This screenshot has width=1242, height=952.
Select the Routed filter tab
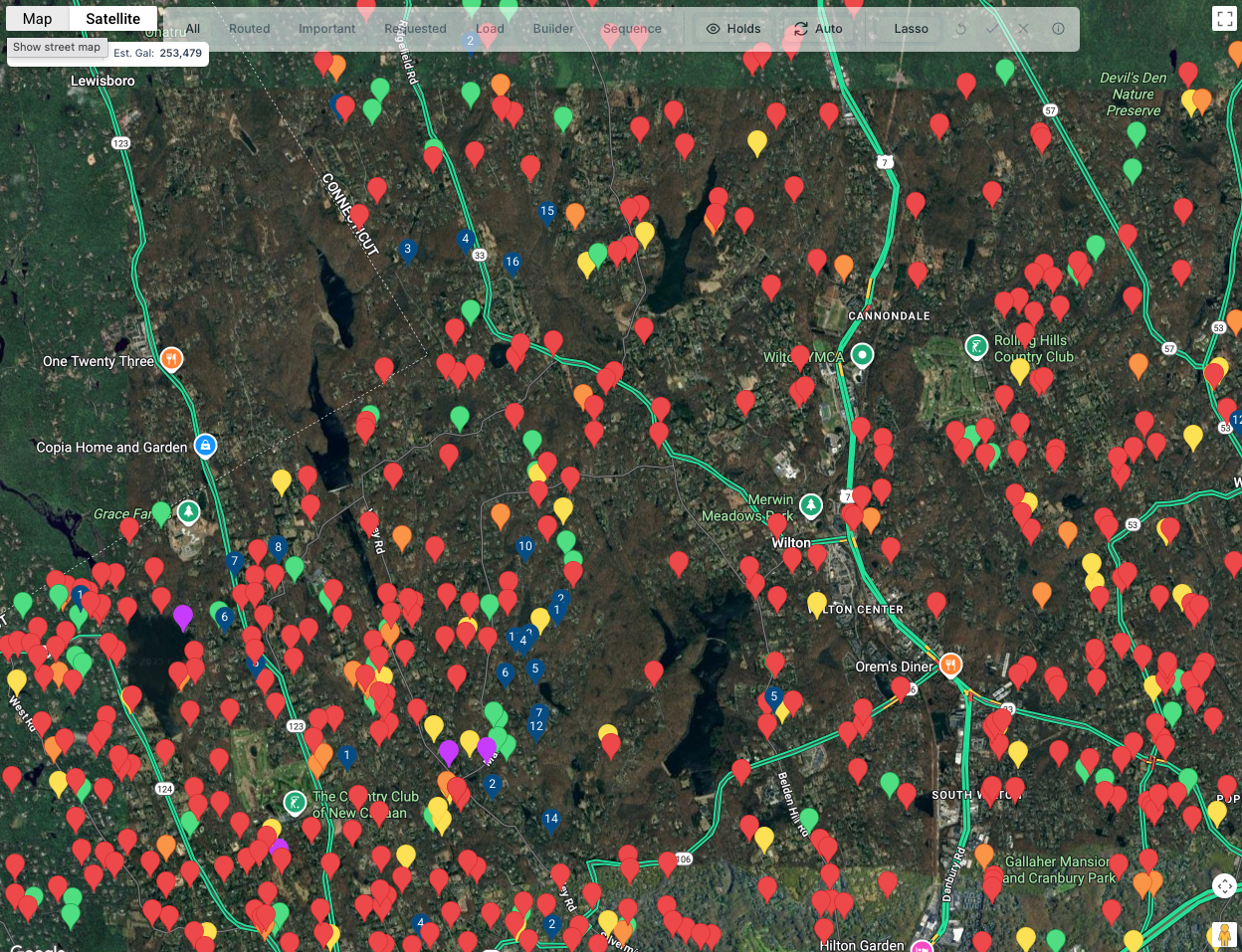pos(249,29)
